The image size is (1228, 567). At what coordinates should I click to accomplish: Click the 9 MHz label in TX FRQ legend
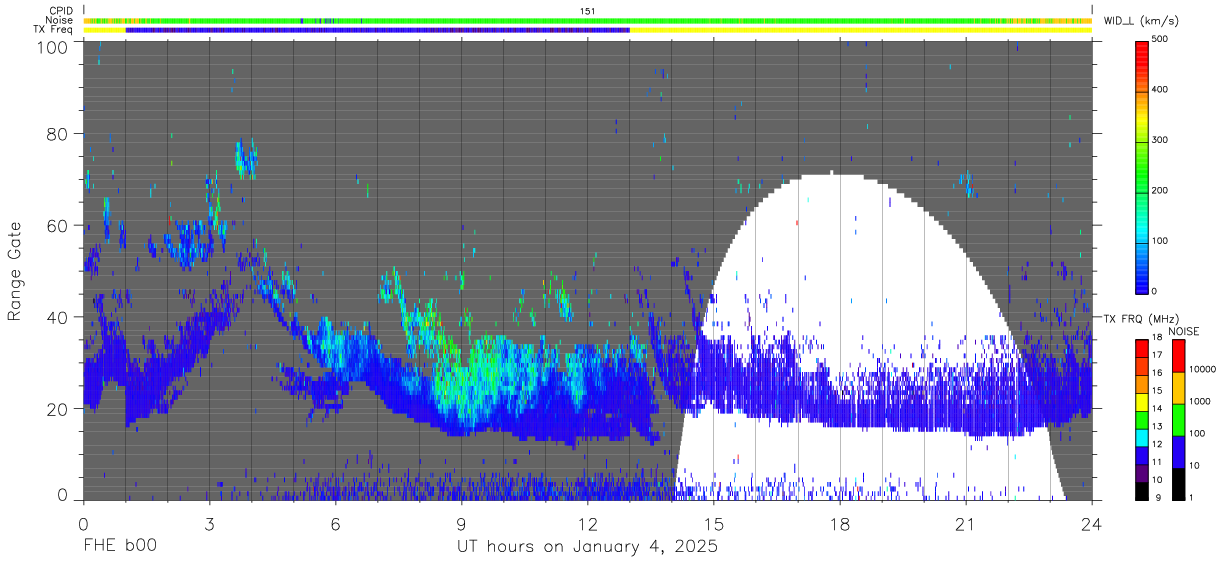pos(1160,498)
